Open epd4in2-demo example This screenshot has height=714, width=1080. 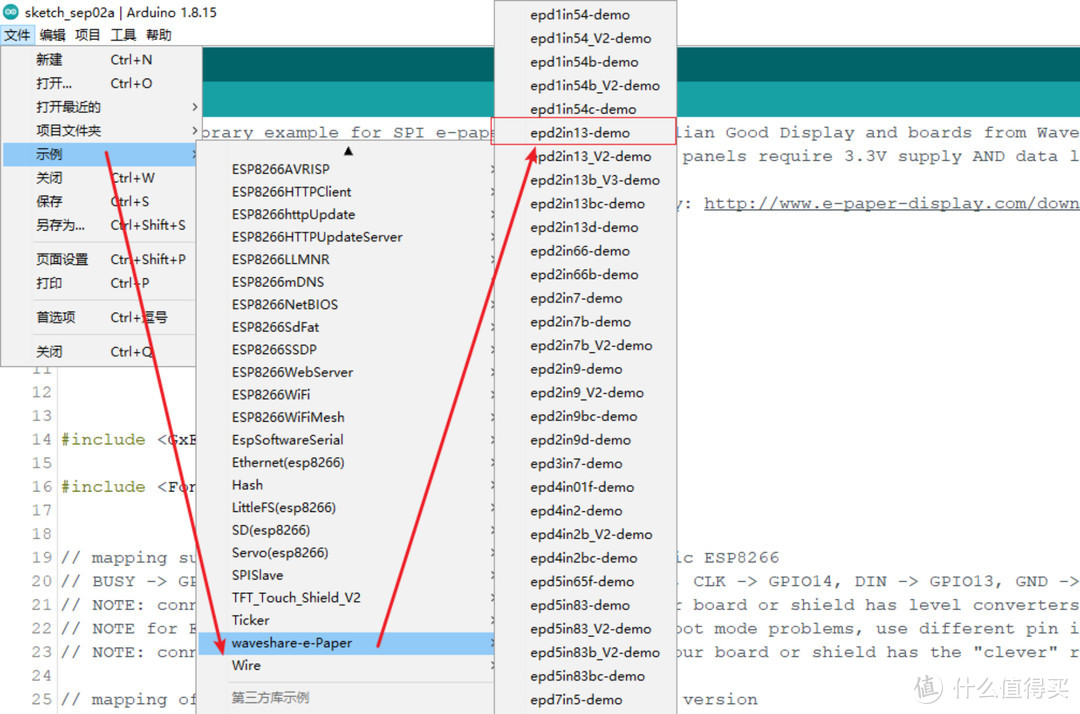585,510
